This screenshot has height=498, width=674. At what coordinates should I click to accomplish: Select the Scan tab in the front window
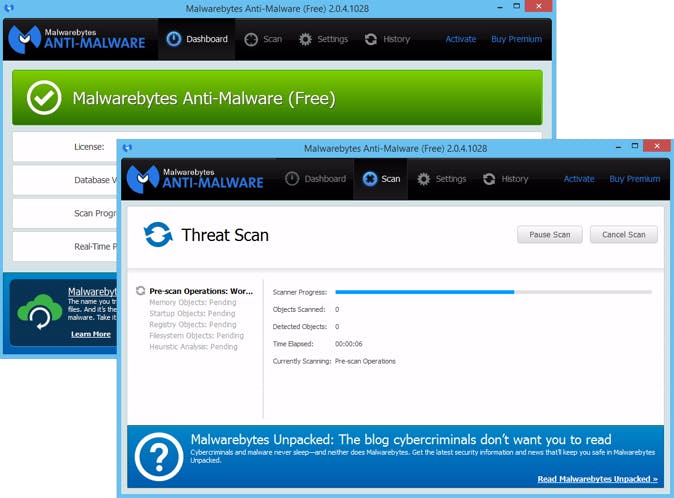point(381,179)
